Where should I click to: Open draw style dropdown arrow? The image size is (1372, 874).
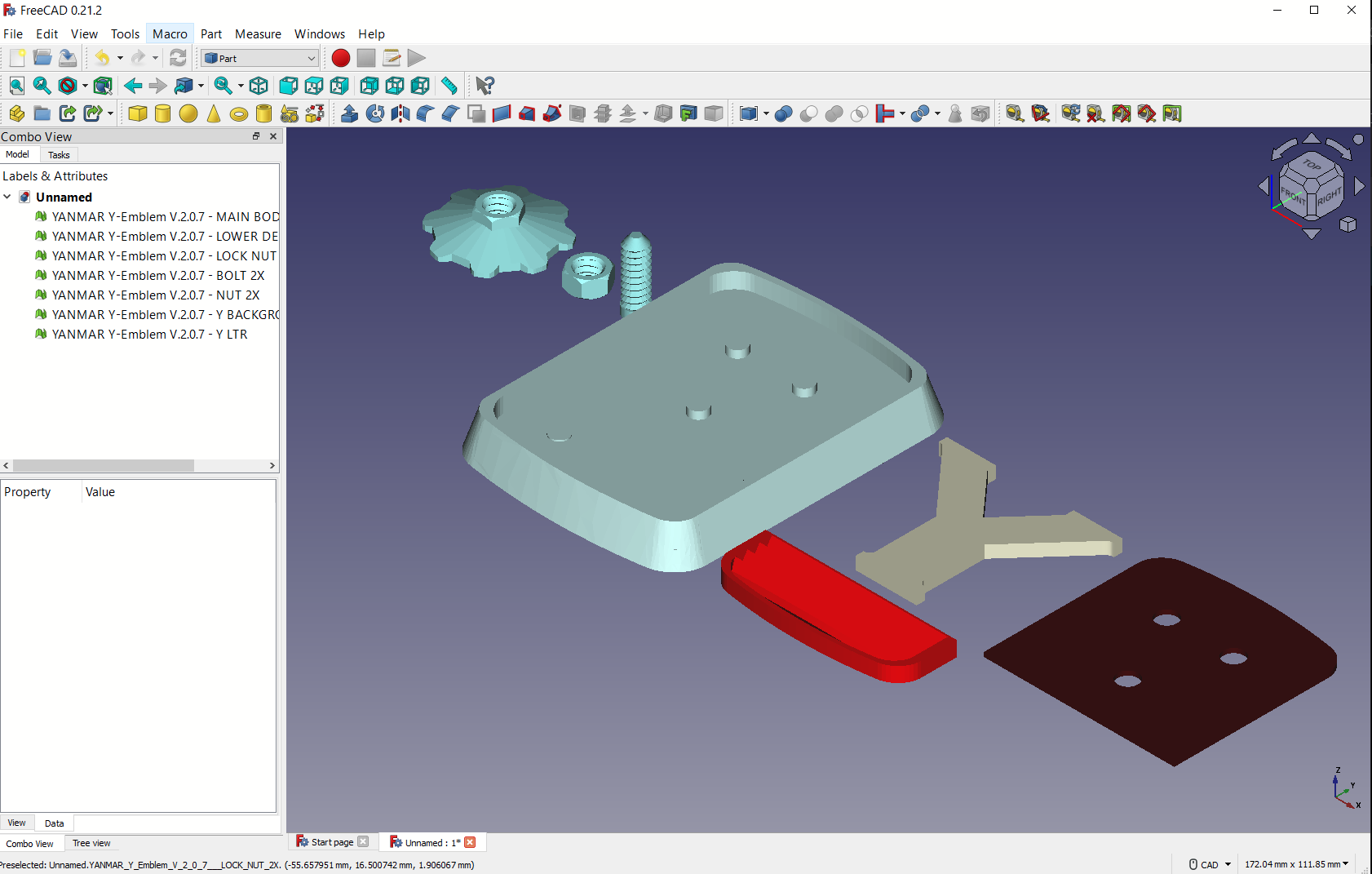point(85,86)
